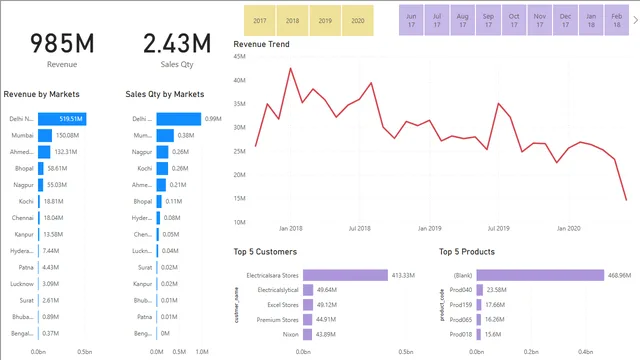Image resolution: width=640 pixels, height=360 pixels.
Task: Select the Sales Qty by Markets chart title
Action: tap(165, 94)
